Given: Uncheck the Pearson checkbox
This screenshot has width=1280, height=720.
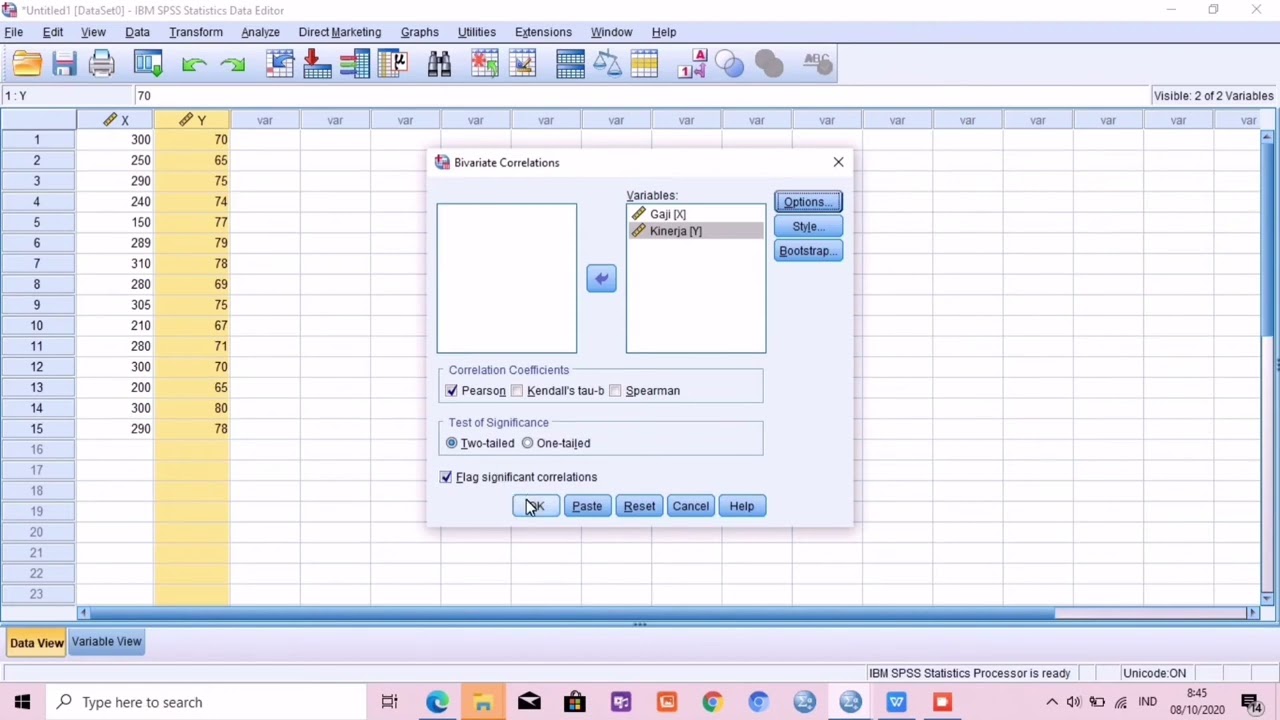Looking at the screenshot, I should click(x=451, y=391).
